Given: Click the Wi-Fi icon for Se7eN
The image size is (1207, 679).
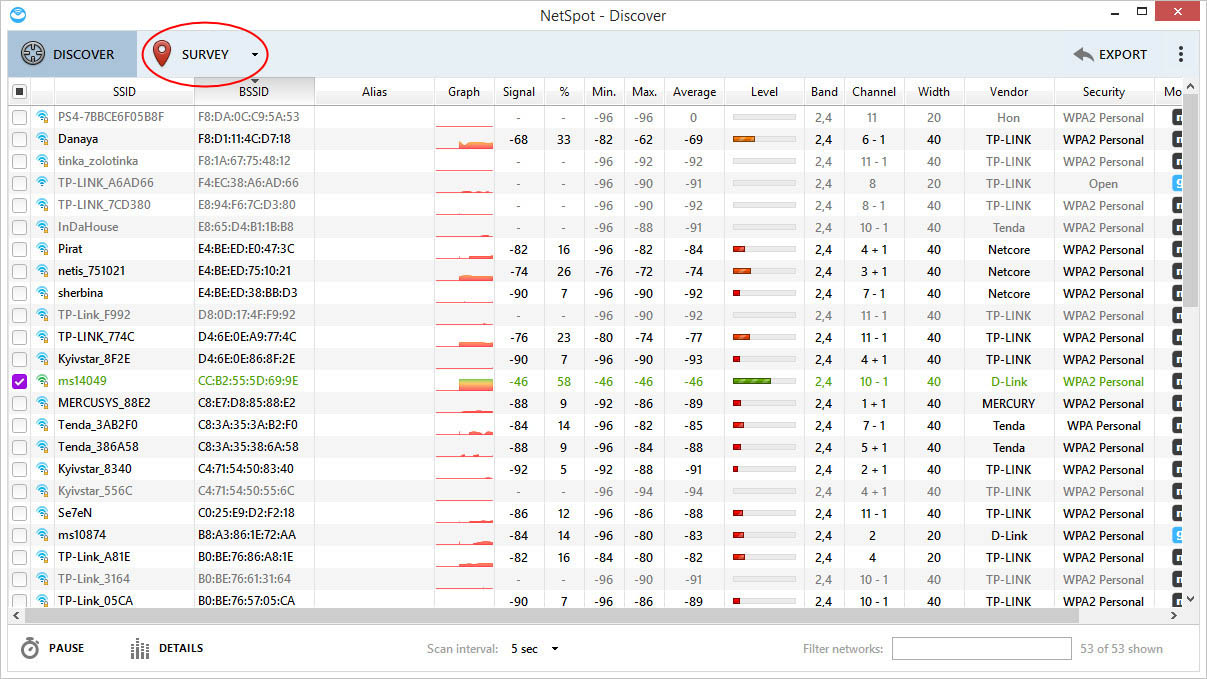Looking at the screenshot, I should click(42, 513).
